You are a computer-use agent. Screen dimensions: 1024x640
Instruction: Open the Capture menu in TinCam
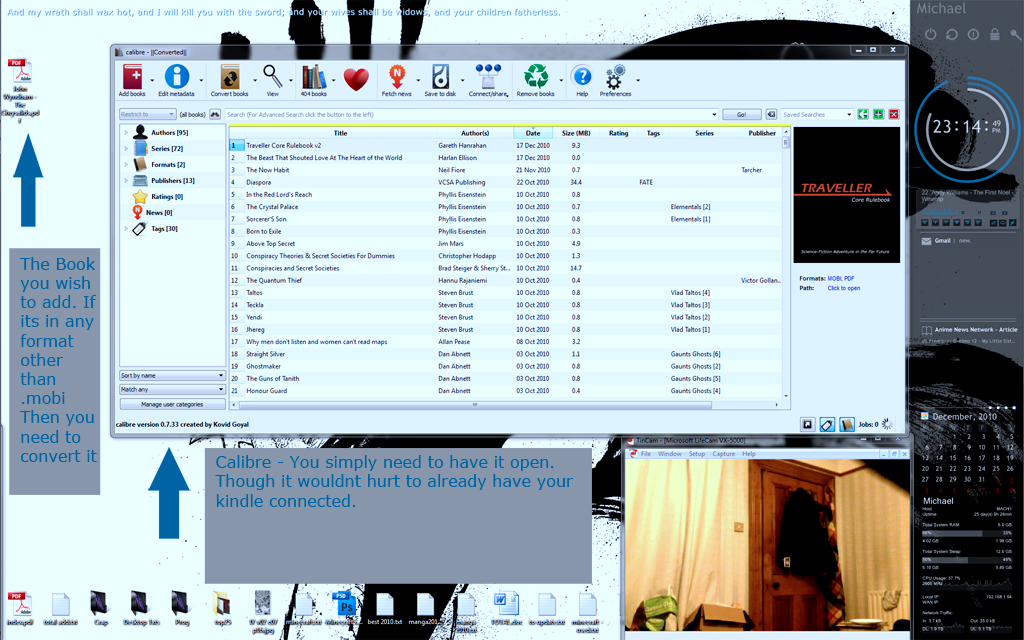click(x=724, y=454)
